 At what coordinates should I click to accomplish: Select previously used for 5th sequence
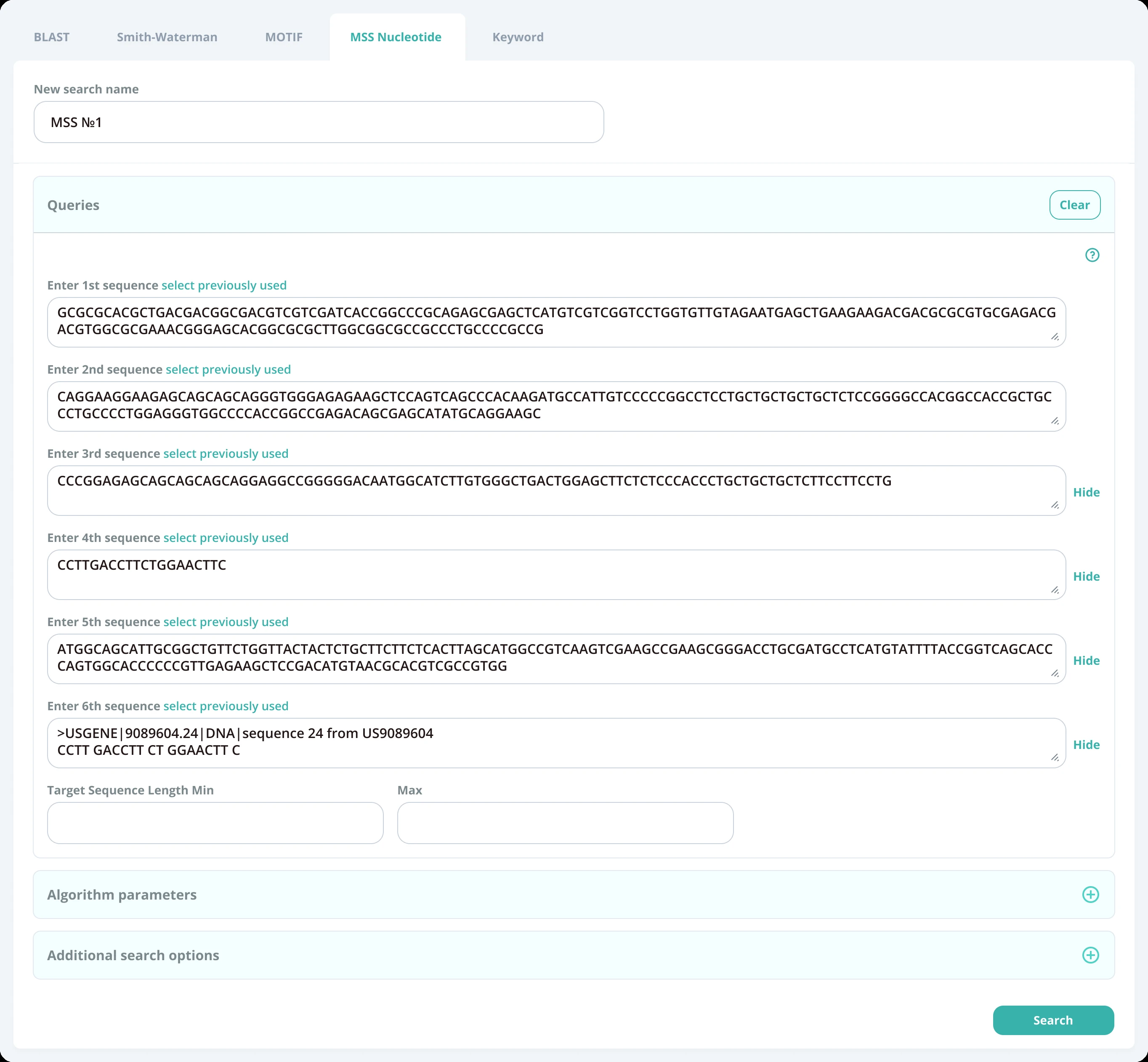[226, 622]
